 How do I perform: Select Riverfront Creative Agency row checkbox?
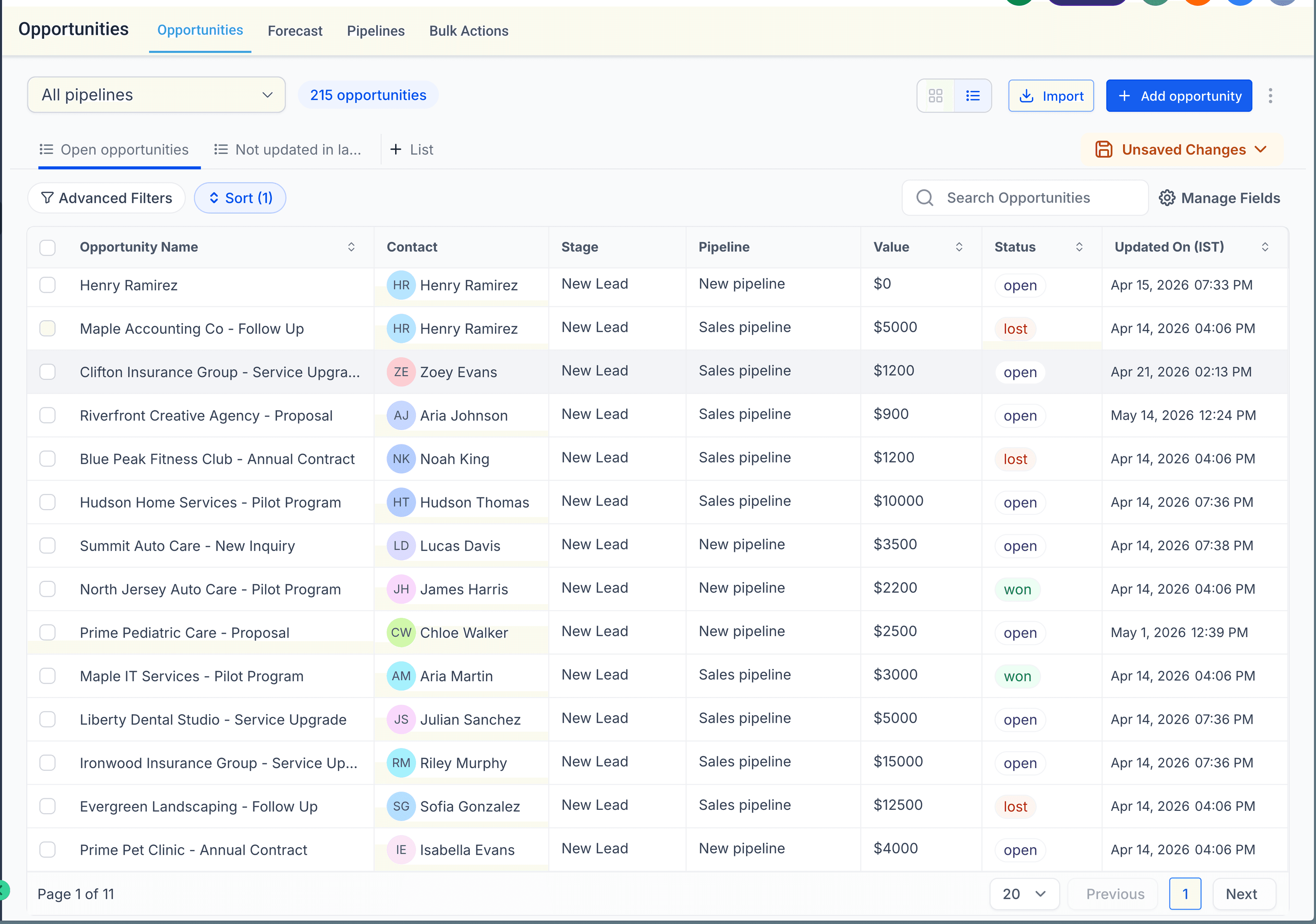(48, 415)
